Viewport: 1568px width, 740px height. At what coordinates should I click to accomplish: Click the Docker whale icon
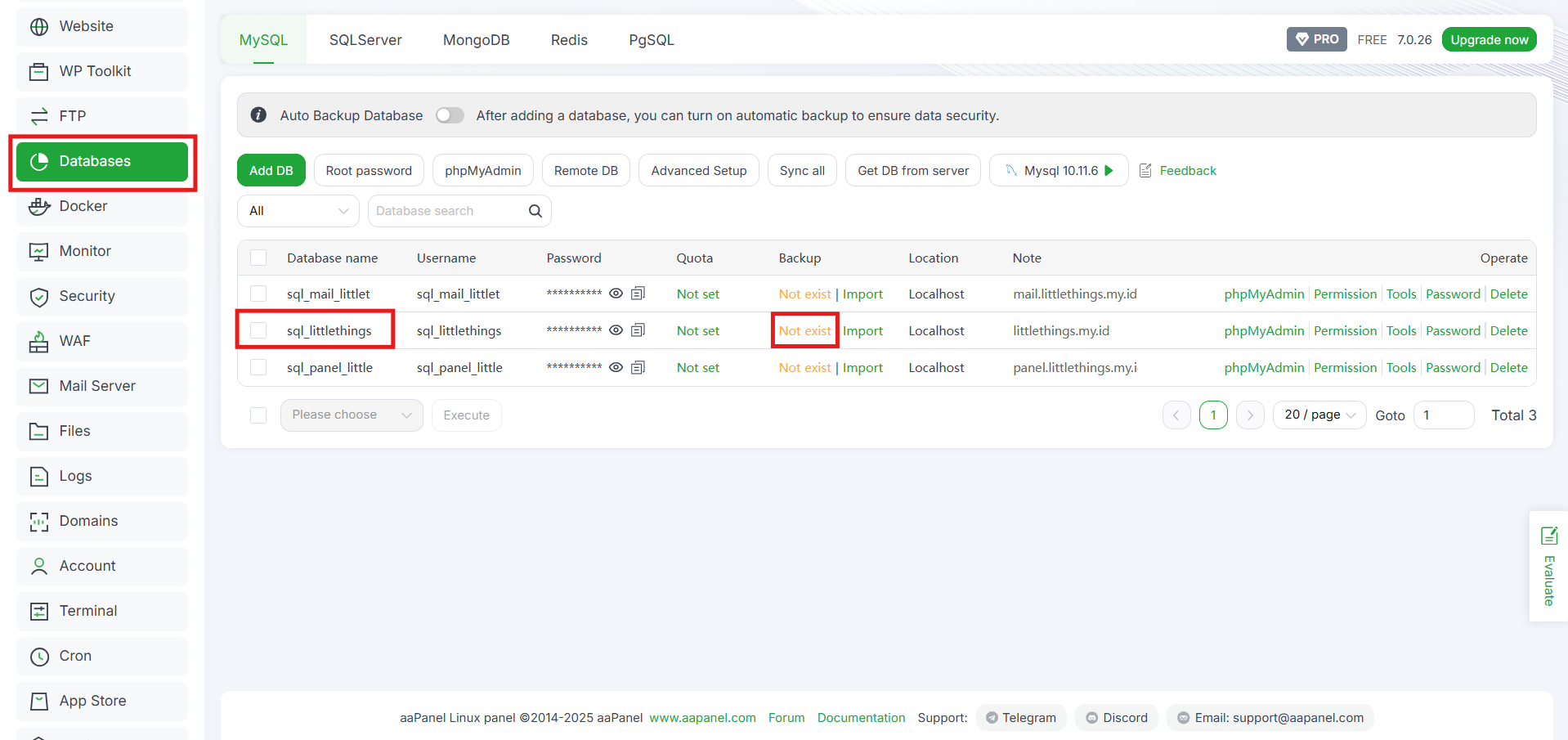tap(39, 207)
